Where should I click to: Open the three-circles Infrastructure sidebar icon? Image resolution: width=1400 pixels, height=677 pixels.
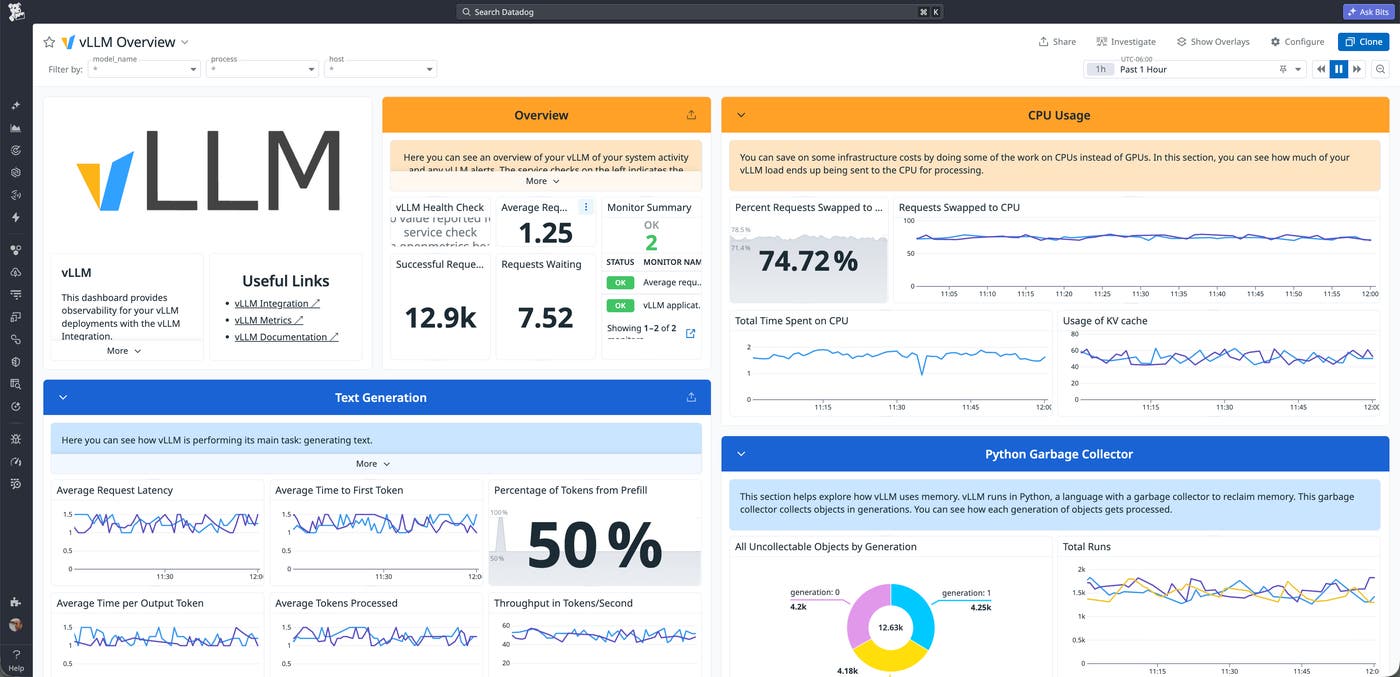(16, 250)
